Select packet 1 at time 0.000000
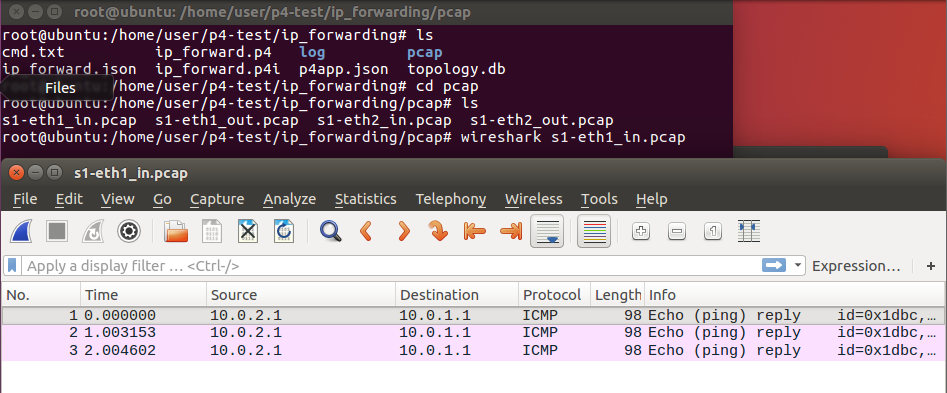This screenshot has height=393, width=947. (x=474, y=316)
